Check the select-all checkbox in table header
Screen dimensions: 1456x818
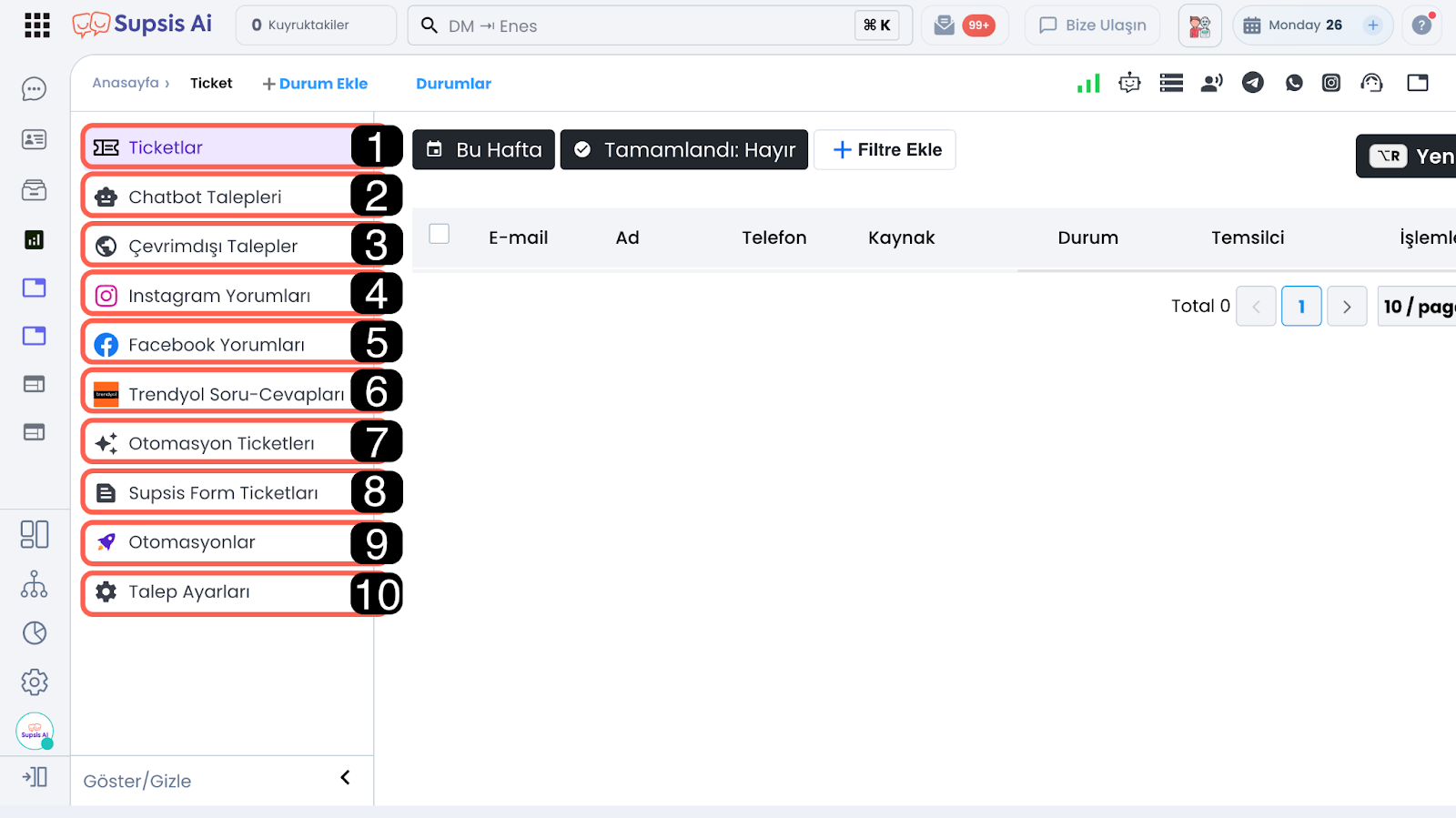(440, 234)
